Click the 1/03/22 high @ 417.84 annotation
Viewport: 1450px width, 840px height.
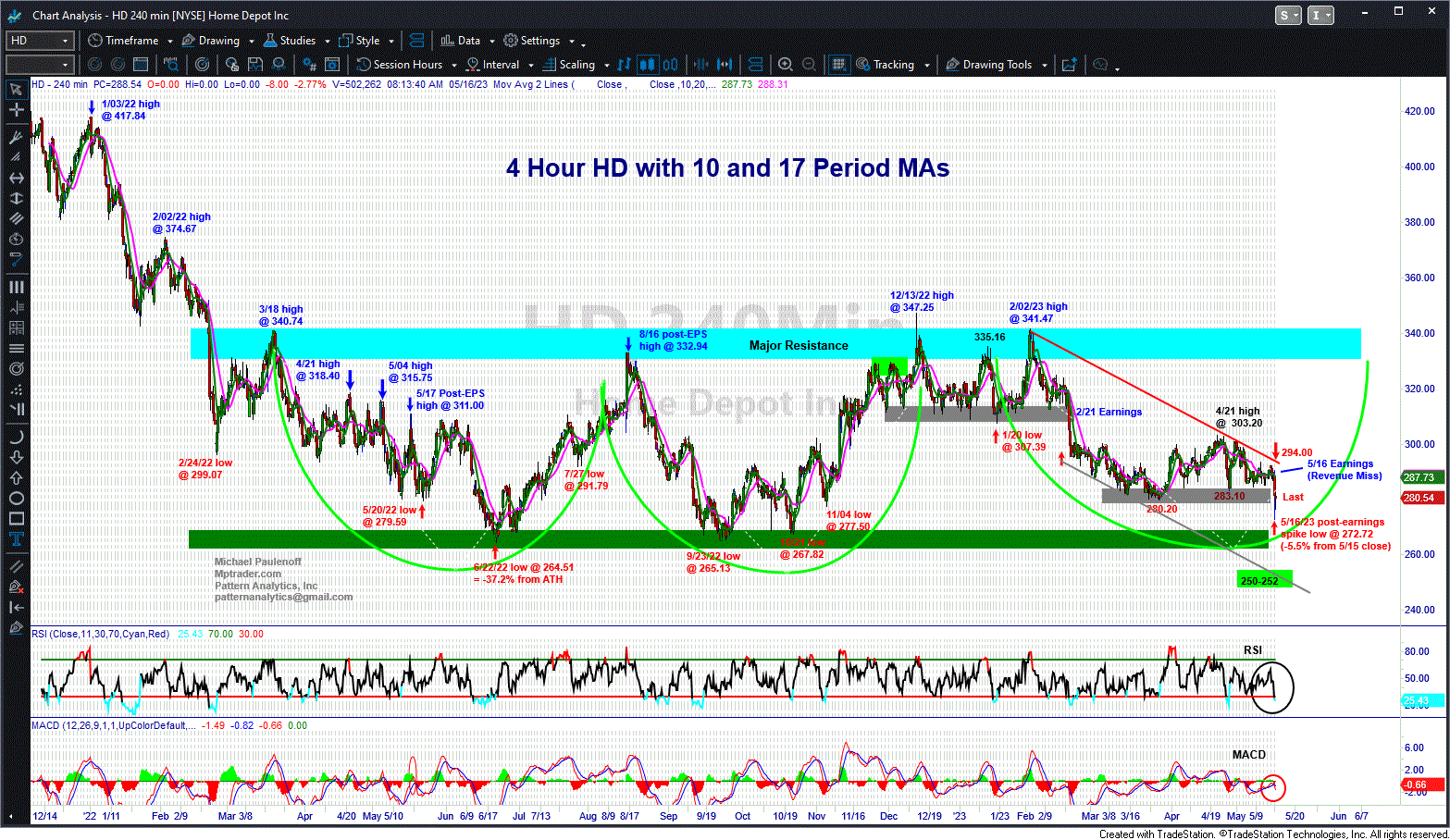tap(130, 110)
